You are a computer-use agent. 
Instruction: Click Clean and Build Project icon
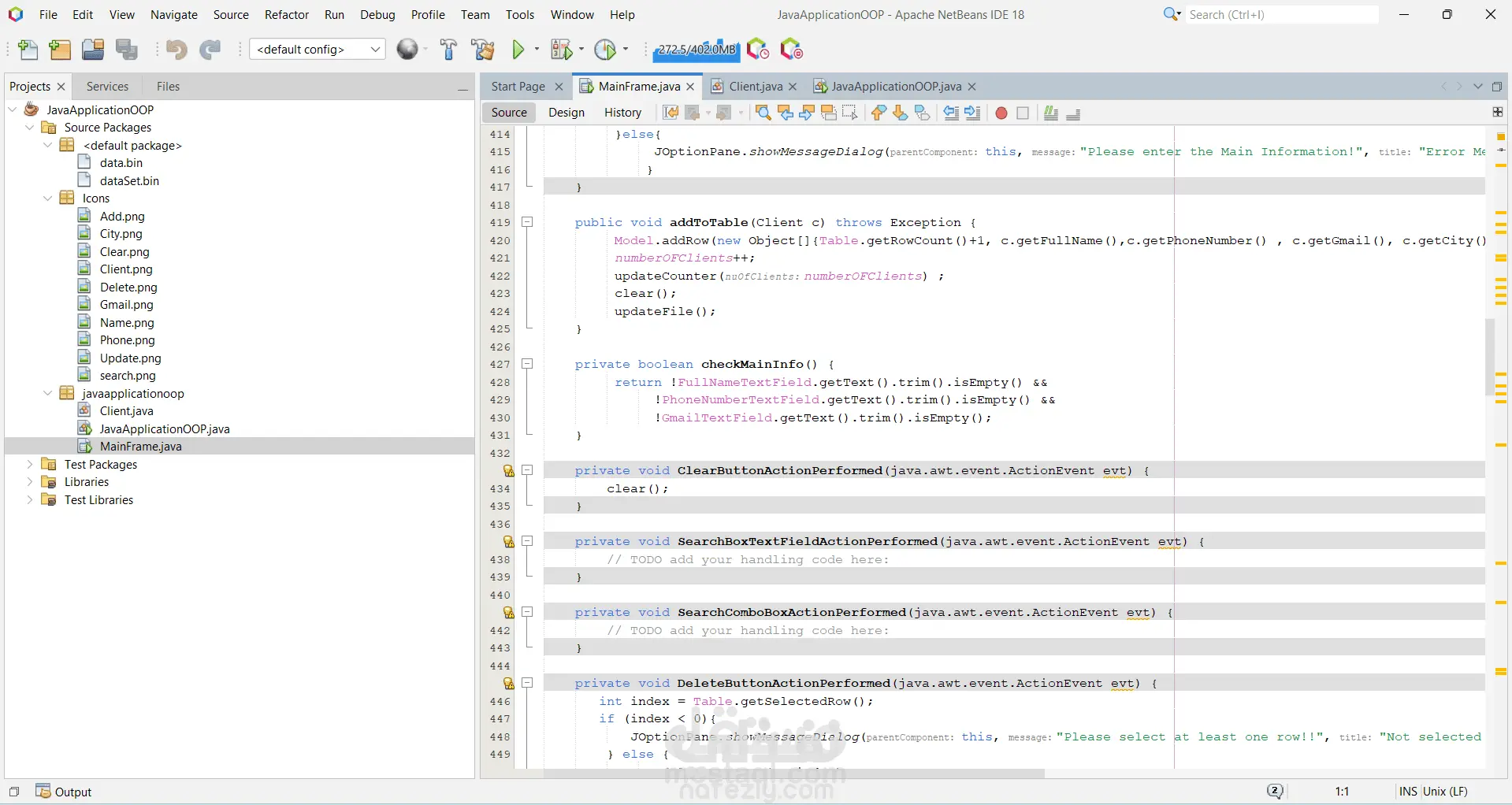(482, 50)
